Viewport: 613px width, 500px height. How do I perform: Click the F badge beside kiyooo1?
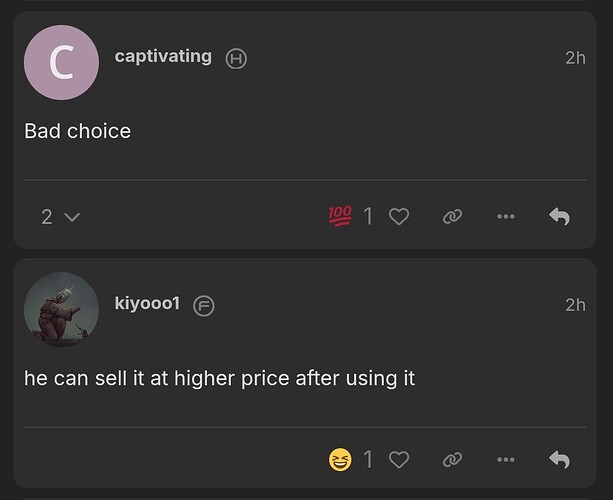204,305
